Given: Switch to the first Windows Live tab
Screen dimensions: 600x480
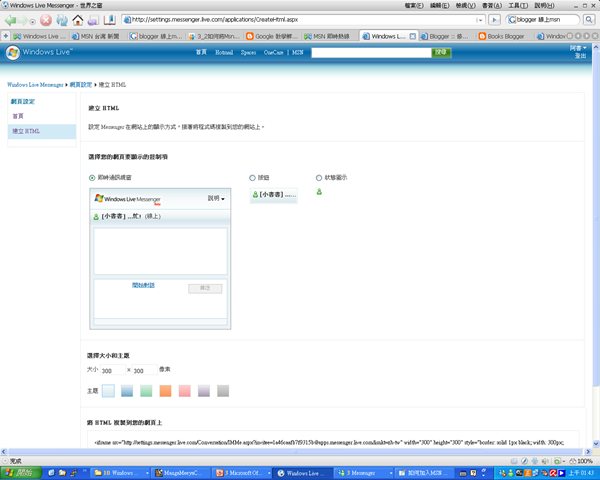Looking at the screenshot, I should pos(40,36).
